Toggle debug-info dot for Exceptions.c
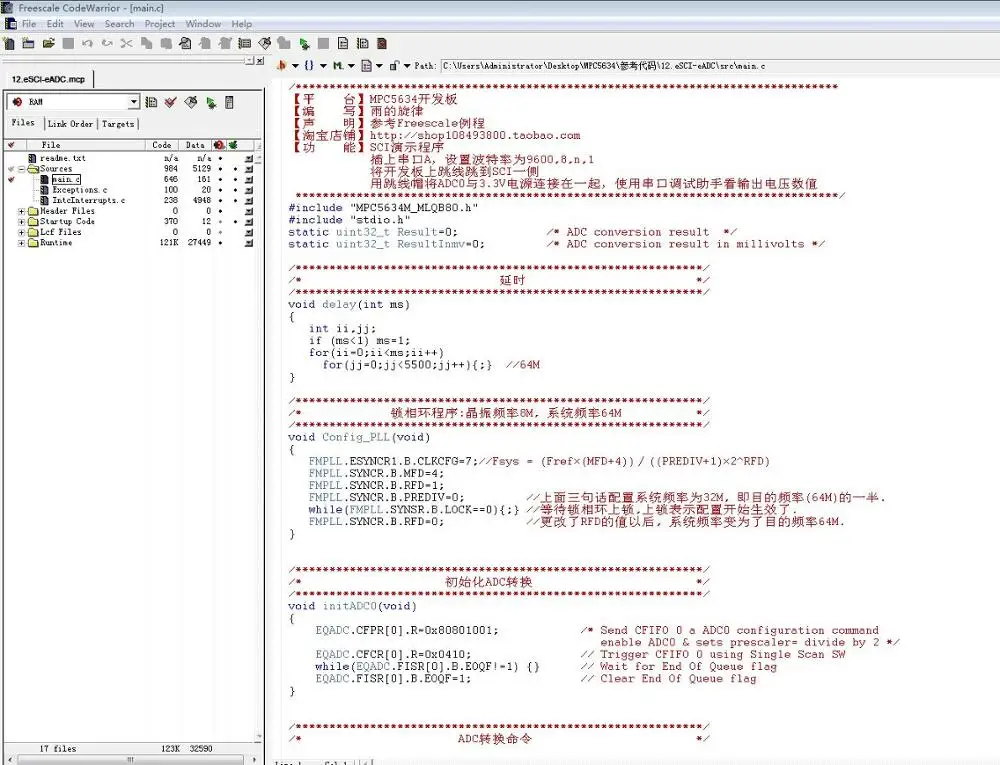This screenshot has height=765, width=1000. 235,190
